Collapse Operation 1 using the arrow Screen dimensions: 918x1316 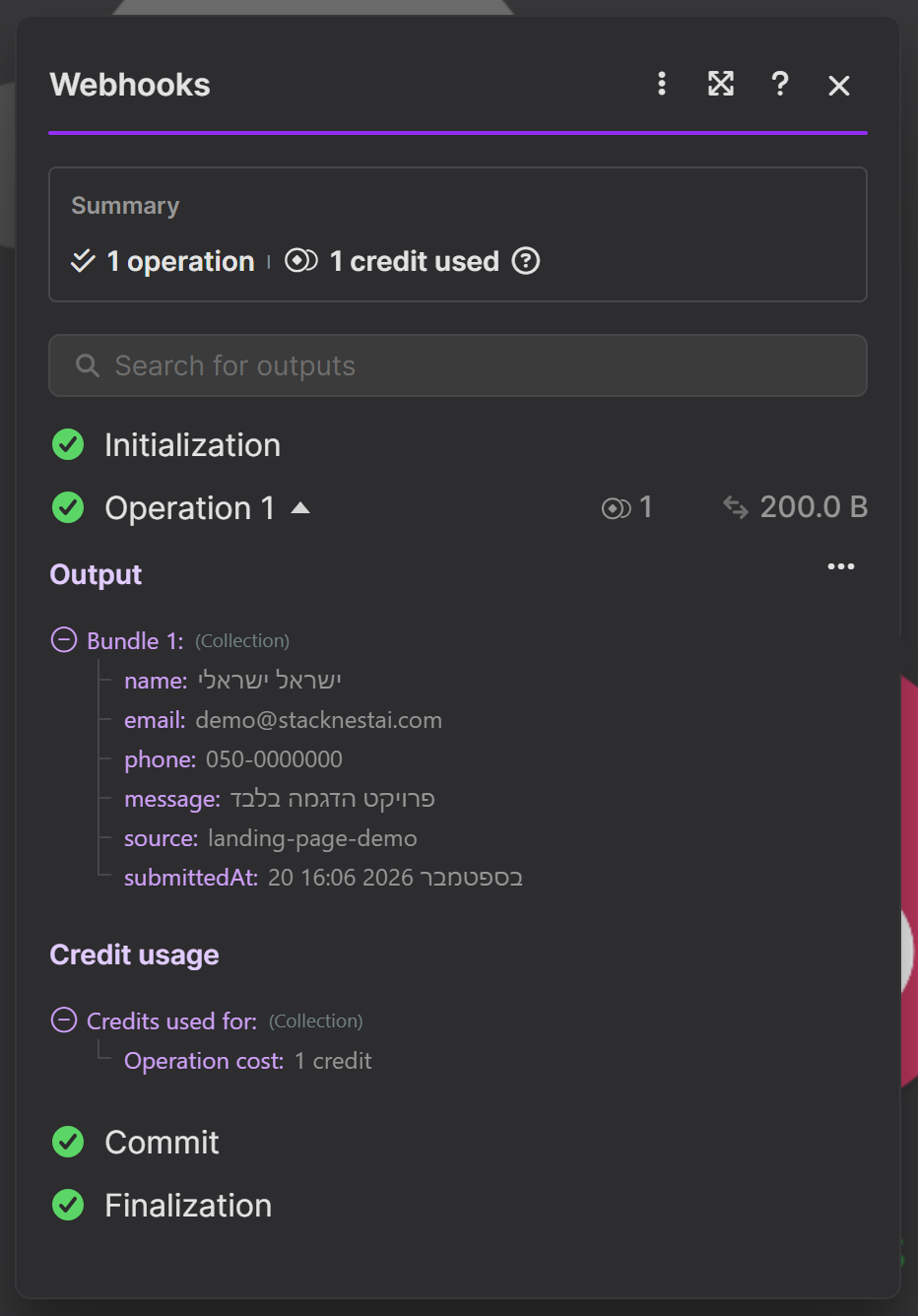coord(300,508)
